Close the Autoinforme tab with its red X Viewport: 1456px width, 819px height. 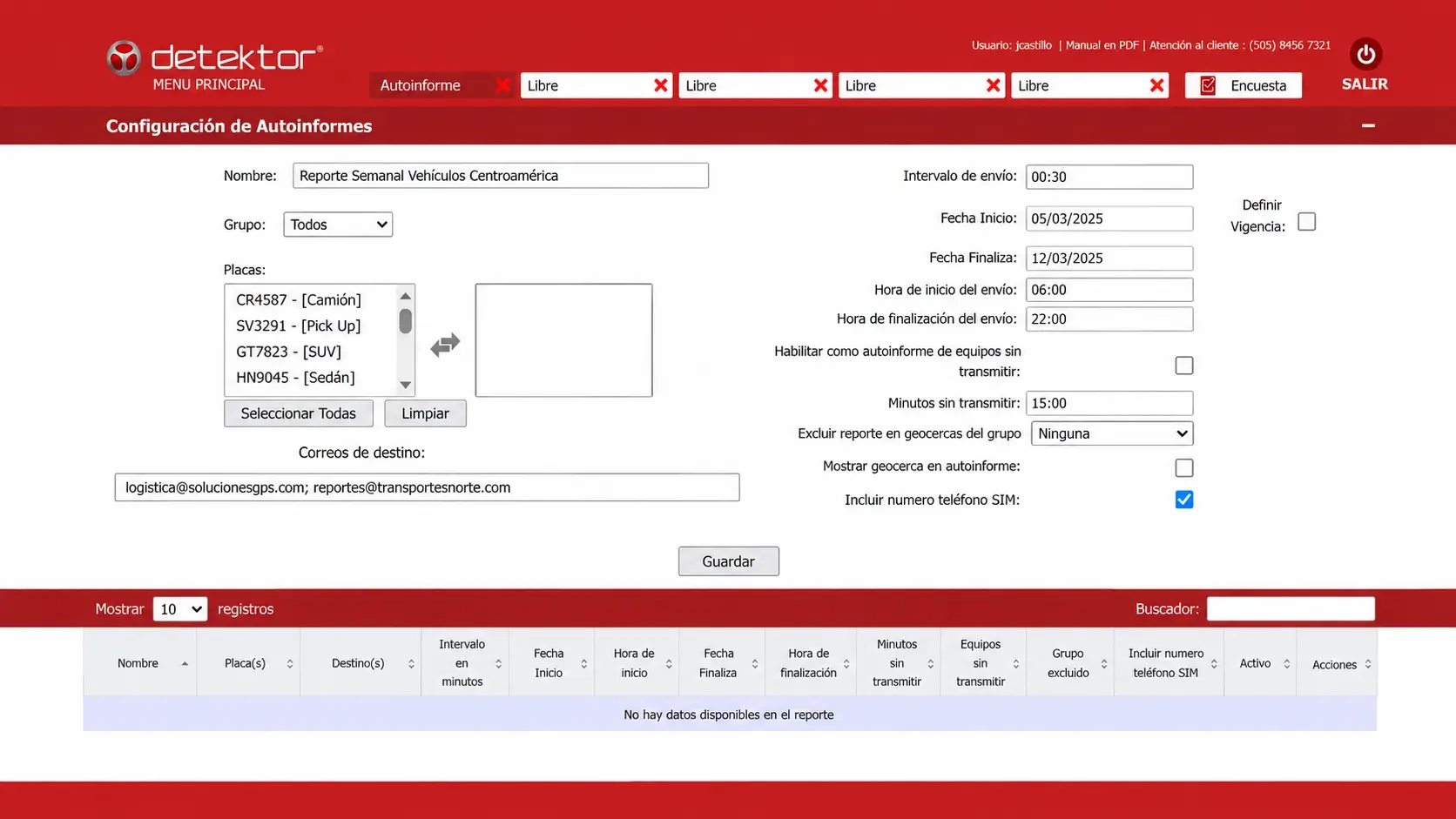502,85
